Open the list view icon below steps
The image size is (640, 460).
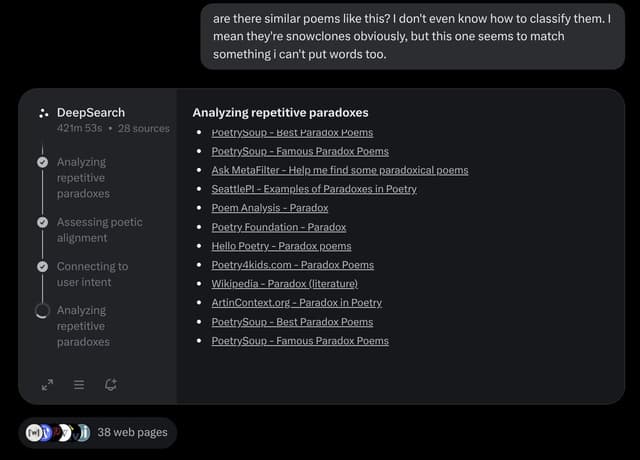79,384
